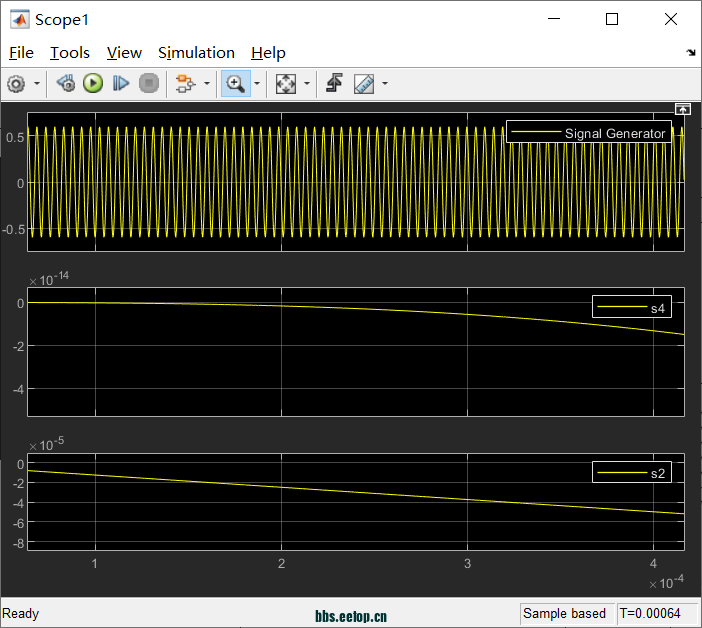Open the Tools menu
This screenshot has width=702, height=628.
[x=70, y=53]
